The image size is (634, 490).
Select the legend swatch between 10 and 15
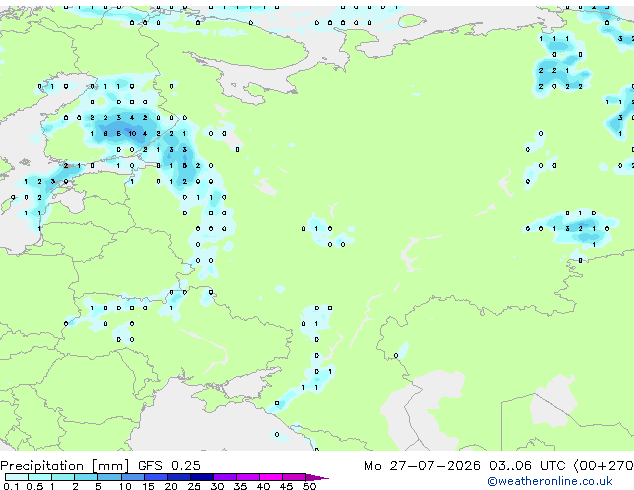[x=133, y=477]
